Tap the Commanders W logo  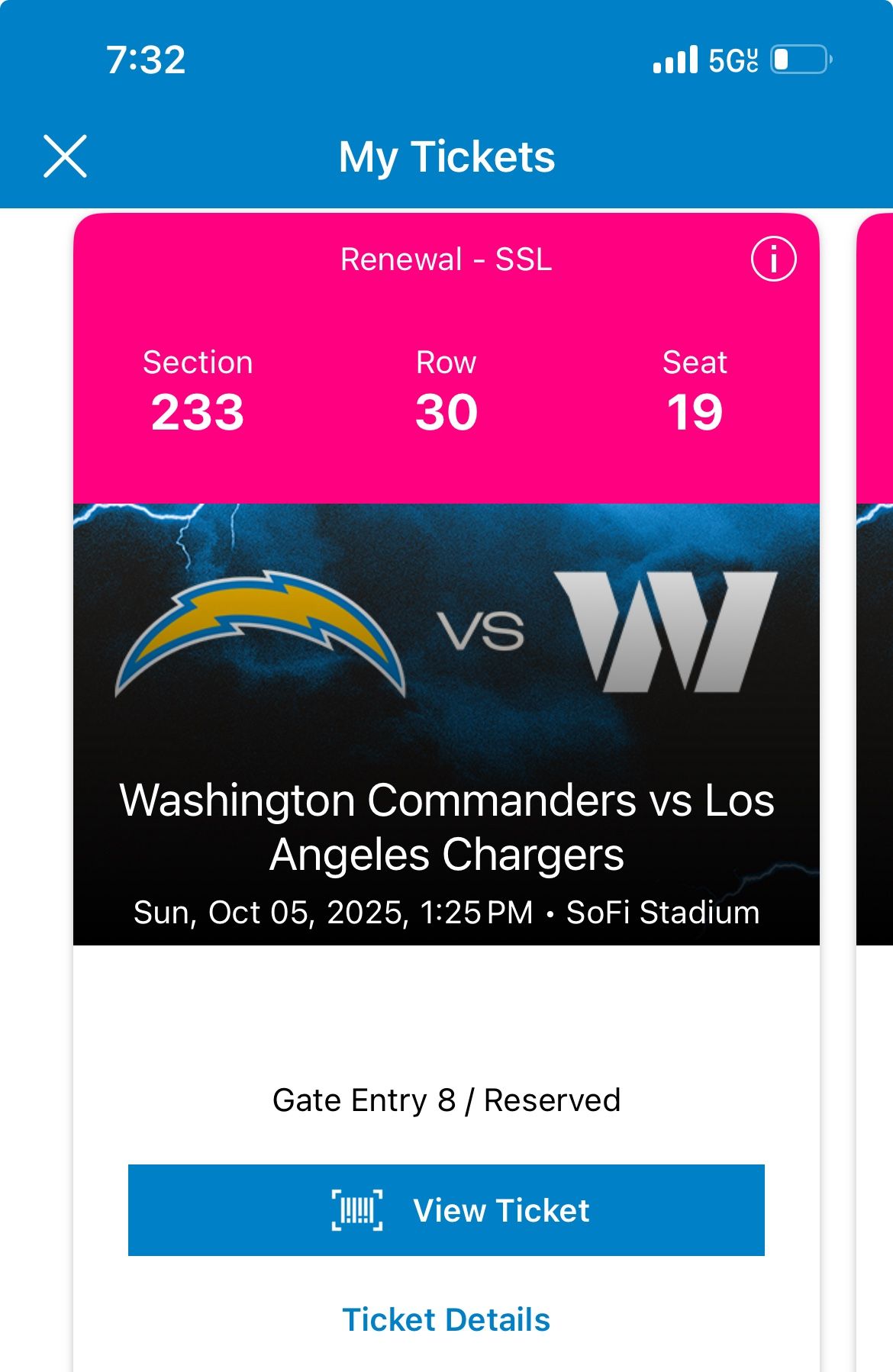point(666,632)
